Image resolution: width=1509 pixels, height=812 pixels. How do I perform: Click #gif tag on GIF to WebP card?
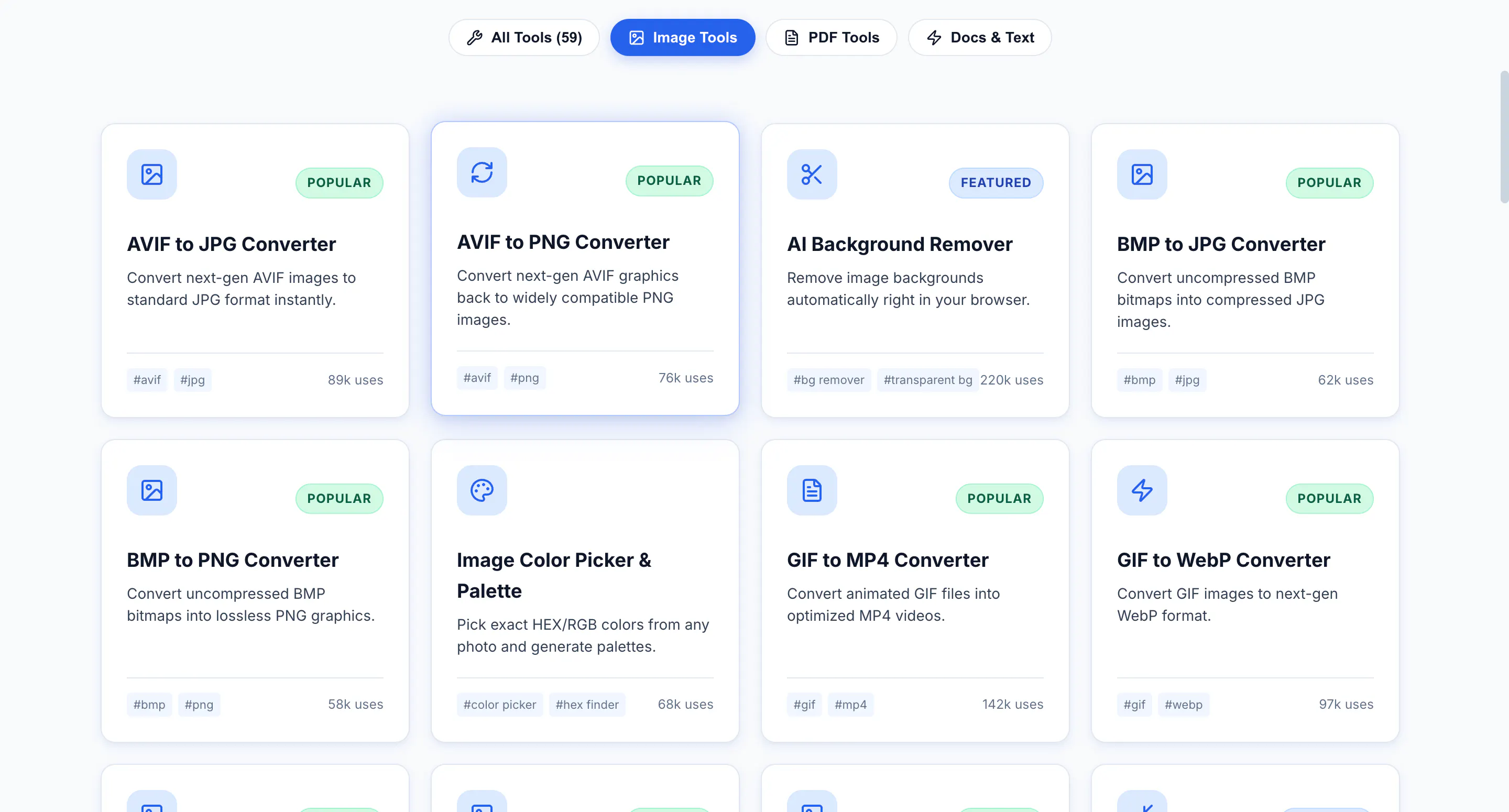1134,705
